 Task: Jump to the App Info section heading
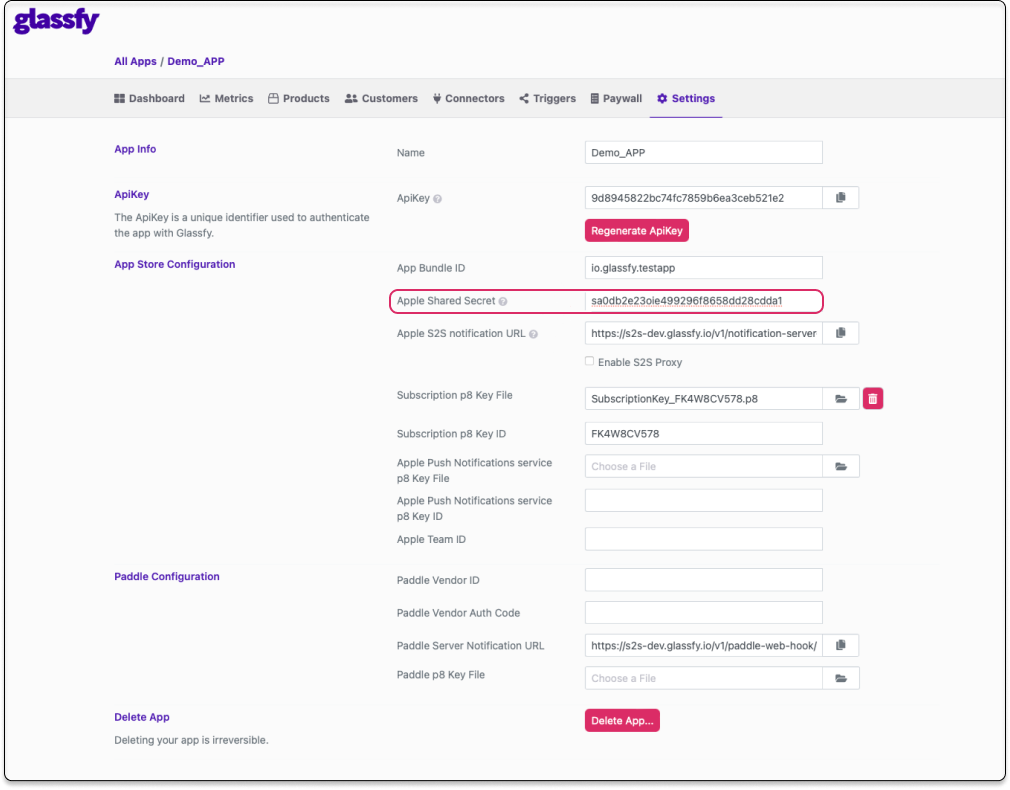click(135, 149)
